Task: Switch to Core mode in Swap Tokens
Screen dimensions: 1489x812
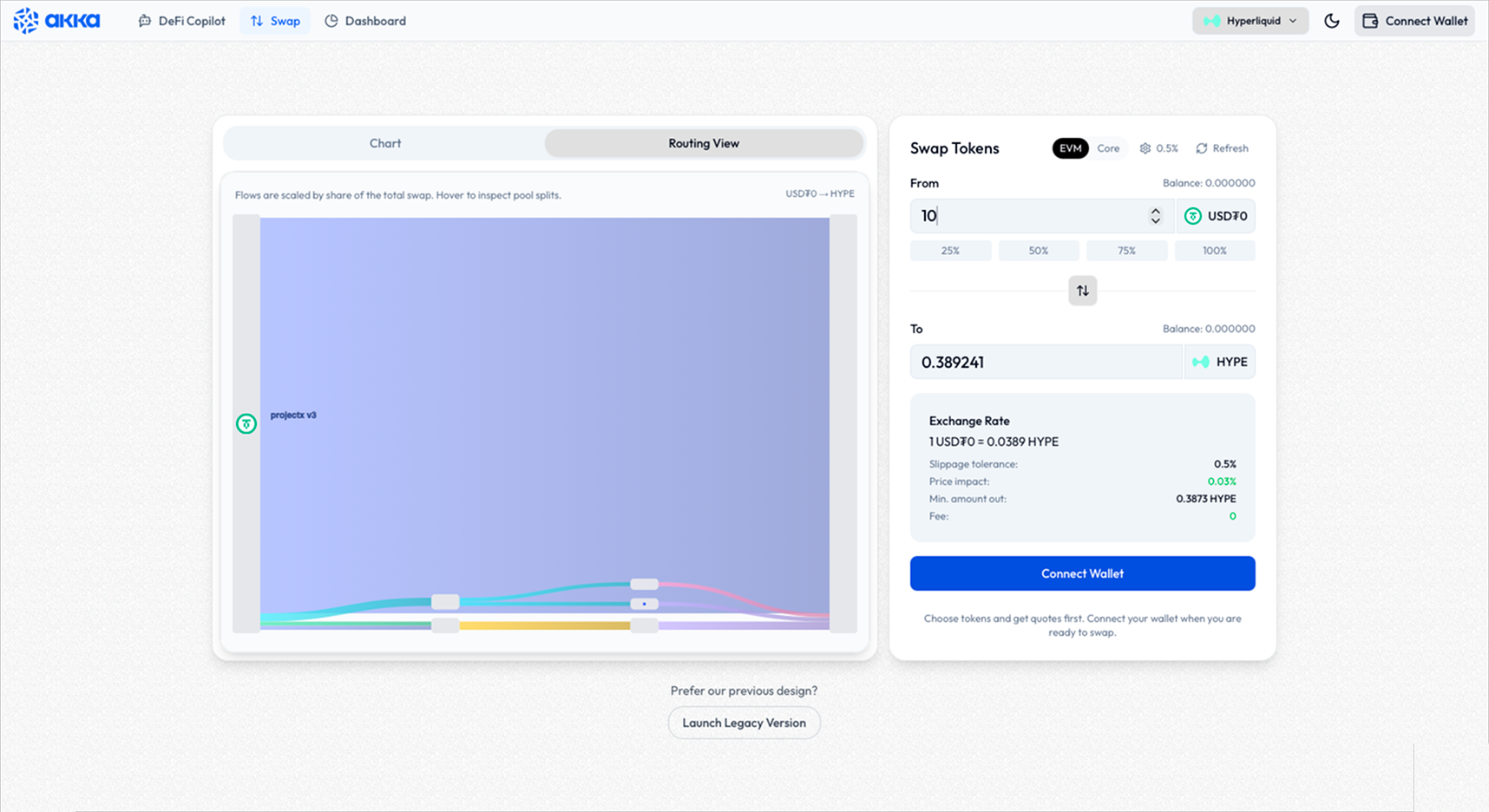Action: (x=1107, y=148)
